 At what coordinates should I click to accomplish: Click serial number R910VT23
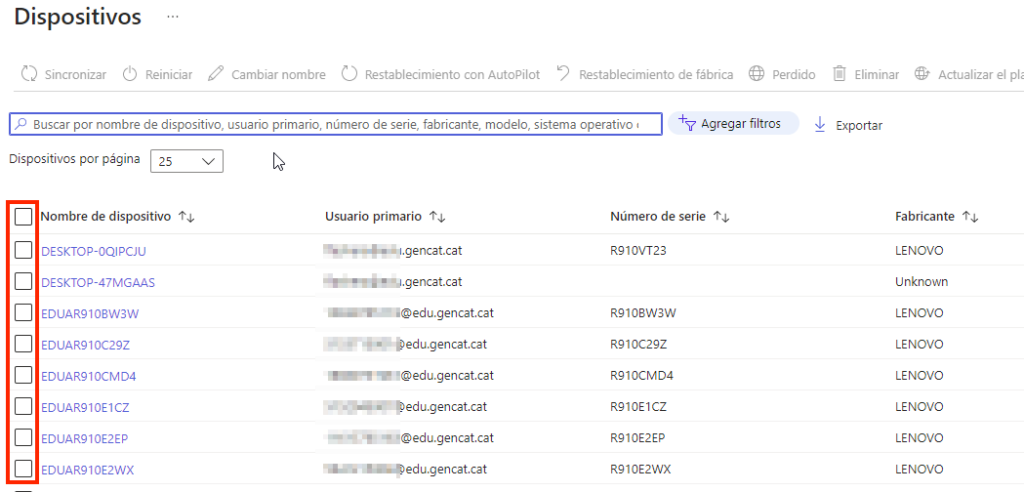point(638,251)
